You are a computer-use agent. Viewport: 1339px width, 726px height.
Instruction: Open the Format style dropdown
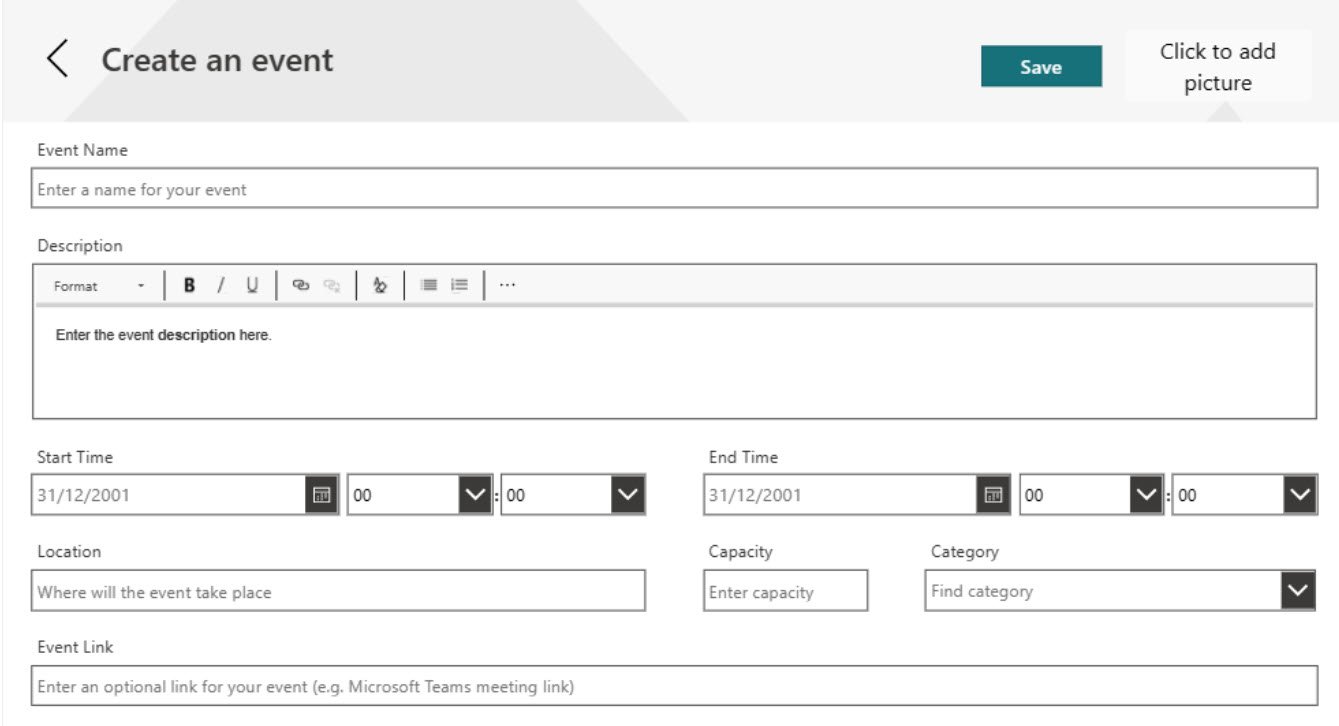[x=99, y=286]
